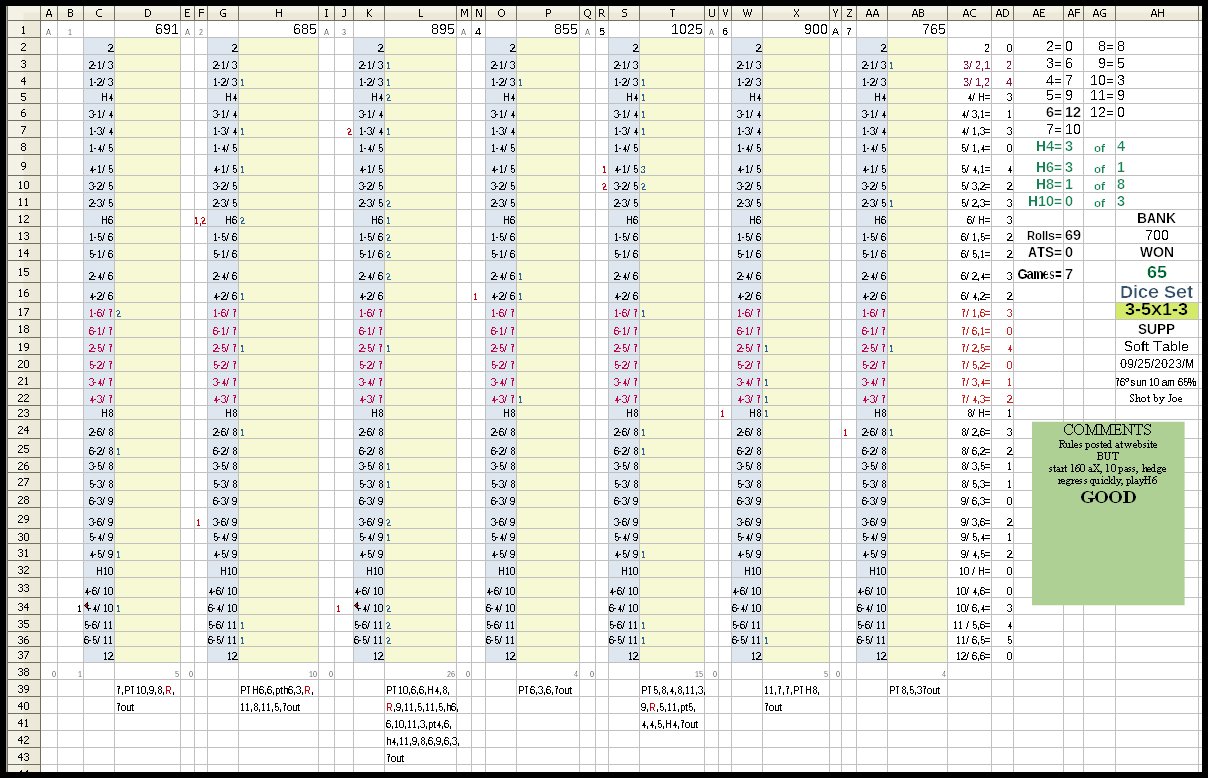Select column header AH
This screenshot has width=1208, height=778.
1157,12
